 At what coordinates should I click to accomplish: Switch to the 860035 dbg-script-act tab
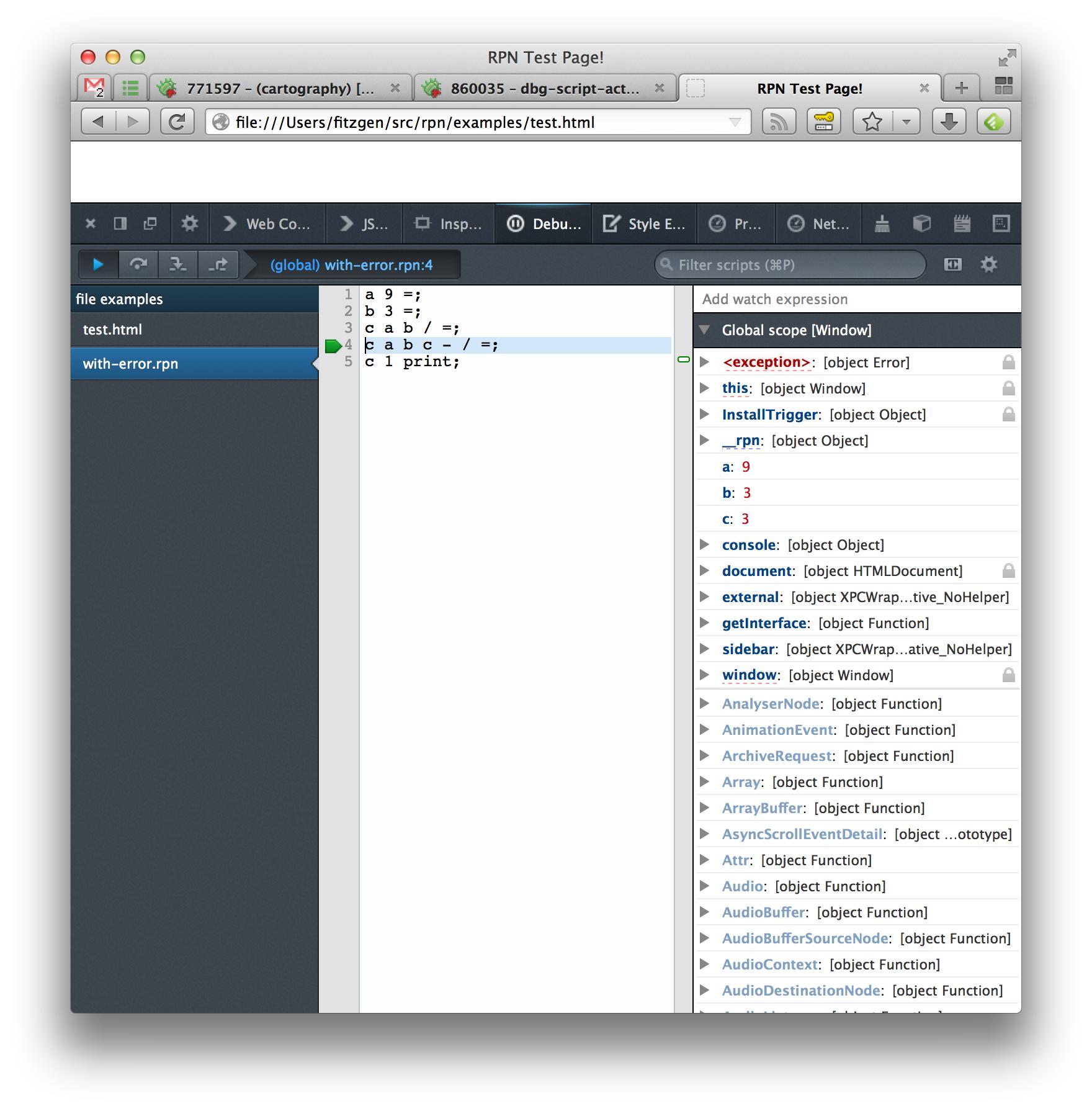coord(545,88)
